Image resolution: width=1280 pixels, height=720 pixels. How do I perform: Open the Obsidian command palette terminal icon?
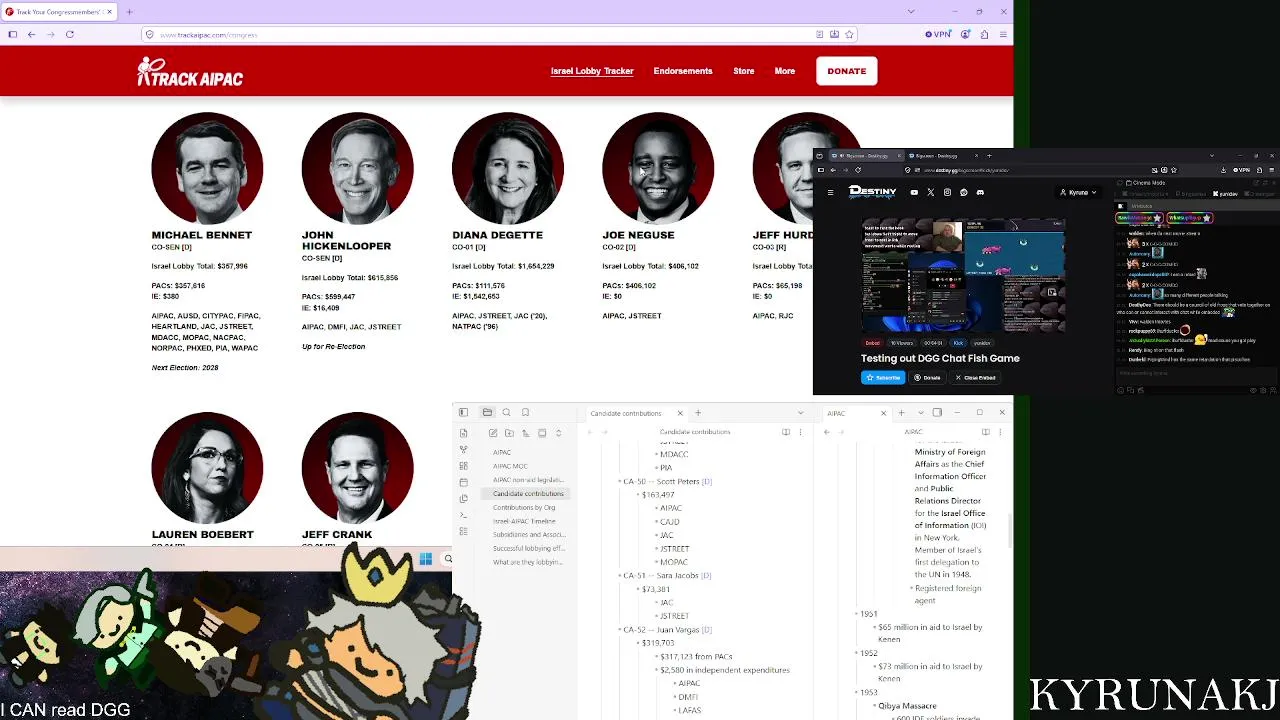click(x=463, y=514)
